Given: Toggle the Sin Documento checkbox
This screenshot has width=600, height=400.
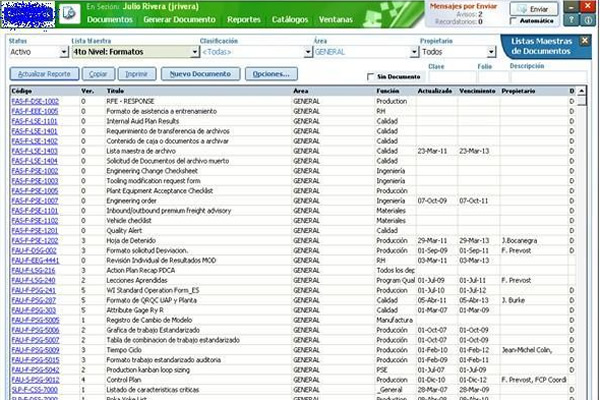Looking at the screenshot, I should tap(370, 76).
